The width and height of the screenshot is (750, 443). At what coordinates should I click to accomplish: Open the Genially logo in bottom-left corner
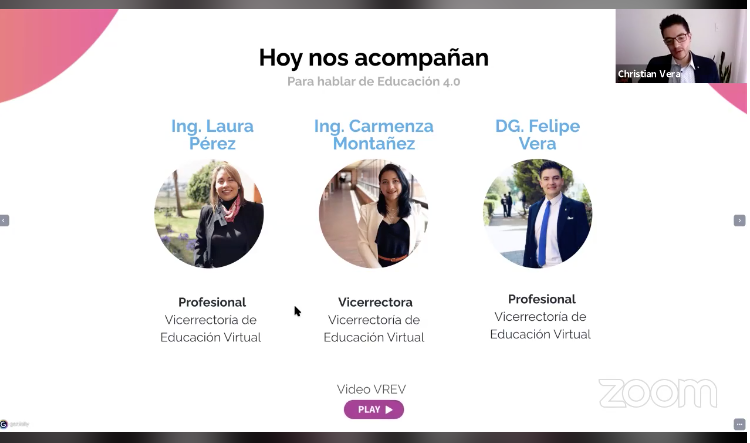click(x=15, y=424)
